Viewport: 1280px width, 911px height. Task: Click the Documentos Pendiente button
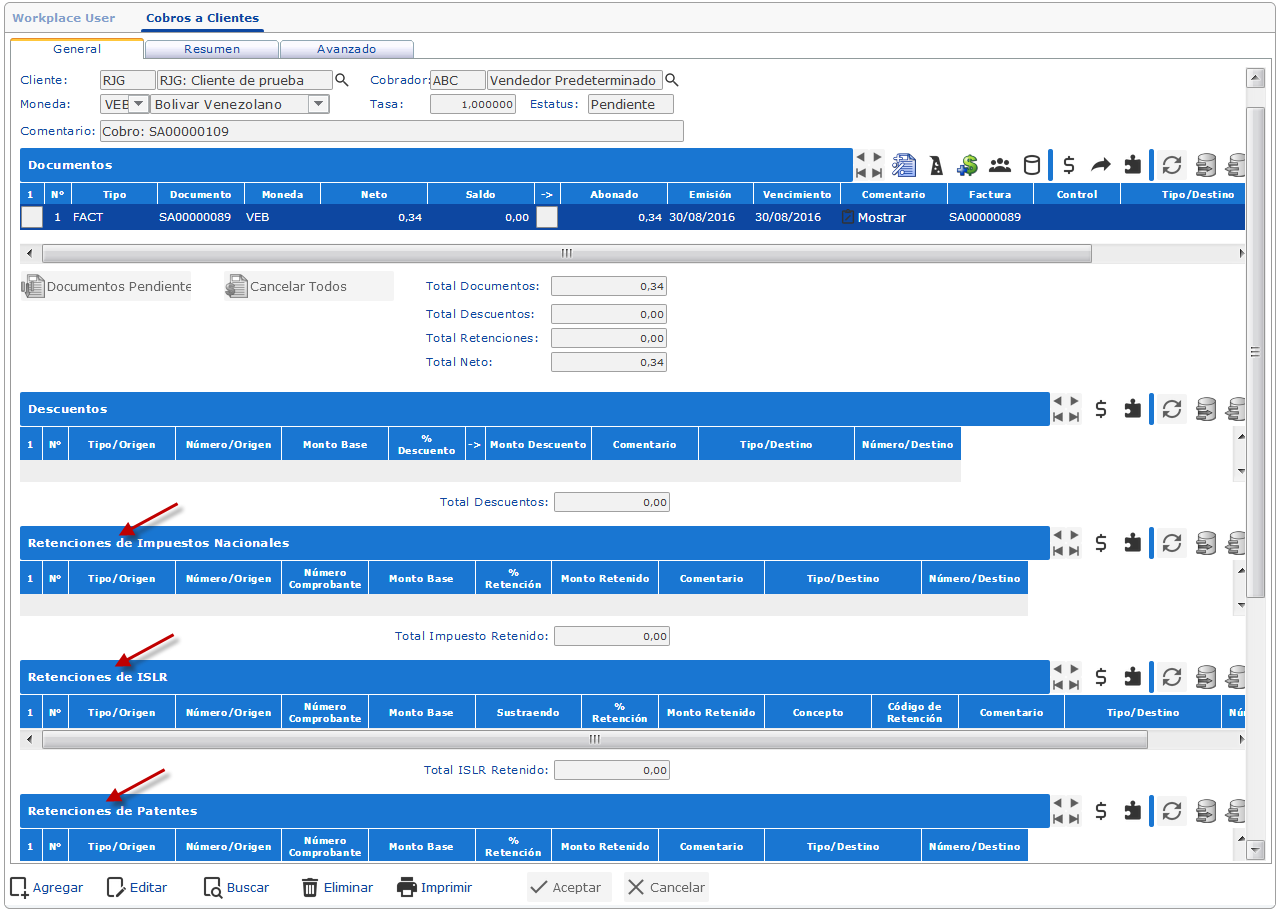tap(107, 287)
